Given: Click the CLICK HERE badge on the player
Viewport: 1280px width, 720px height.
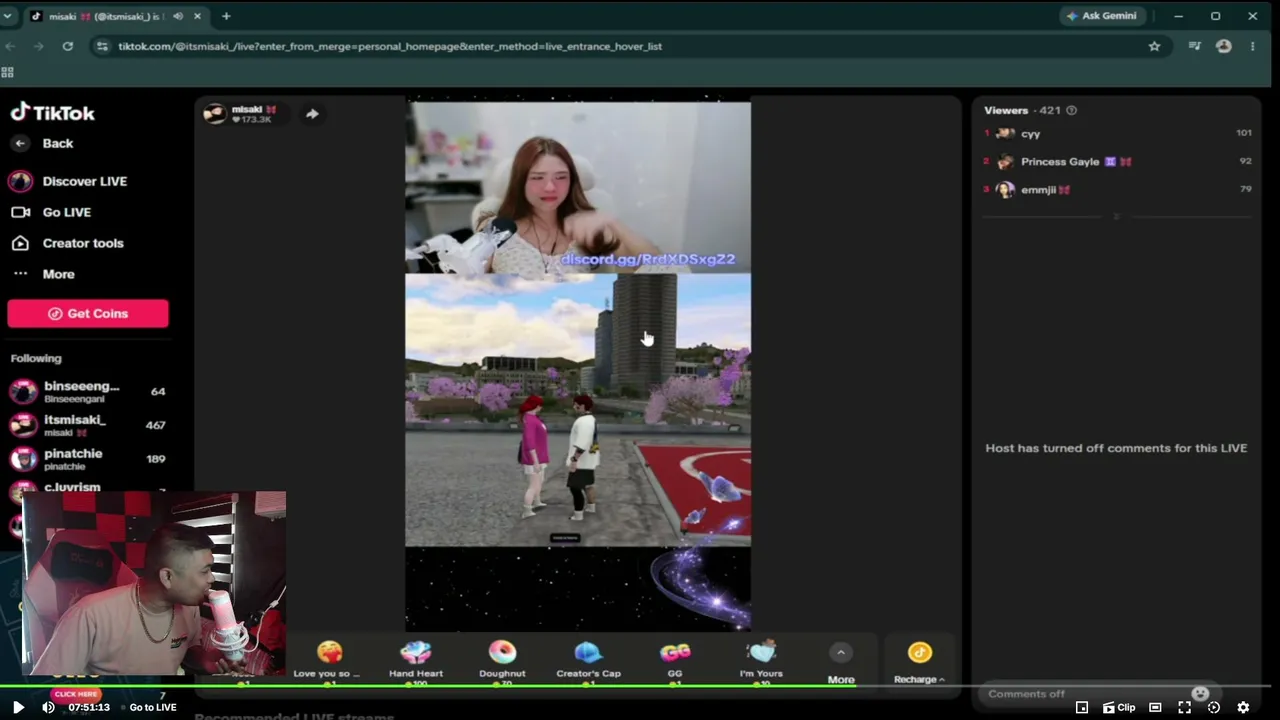Looking at the screenshot, I should (76, 694).
